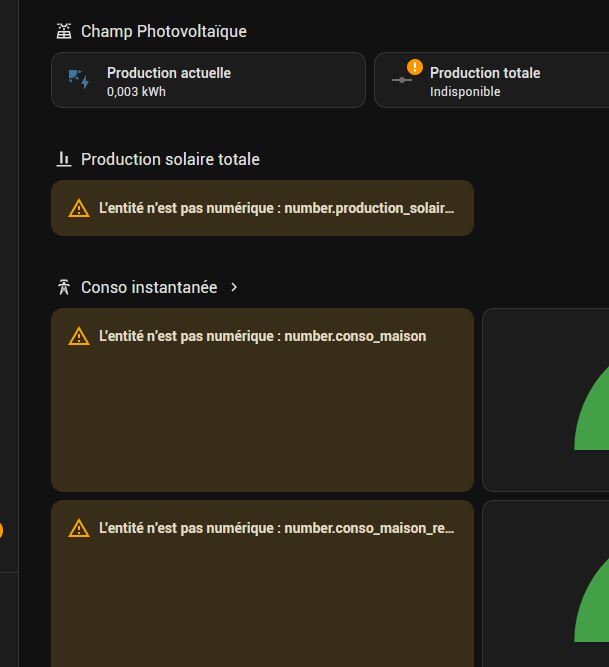
Task: Click the warning triangle in the production_solair error card
Action: 79,208
